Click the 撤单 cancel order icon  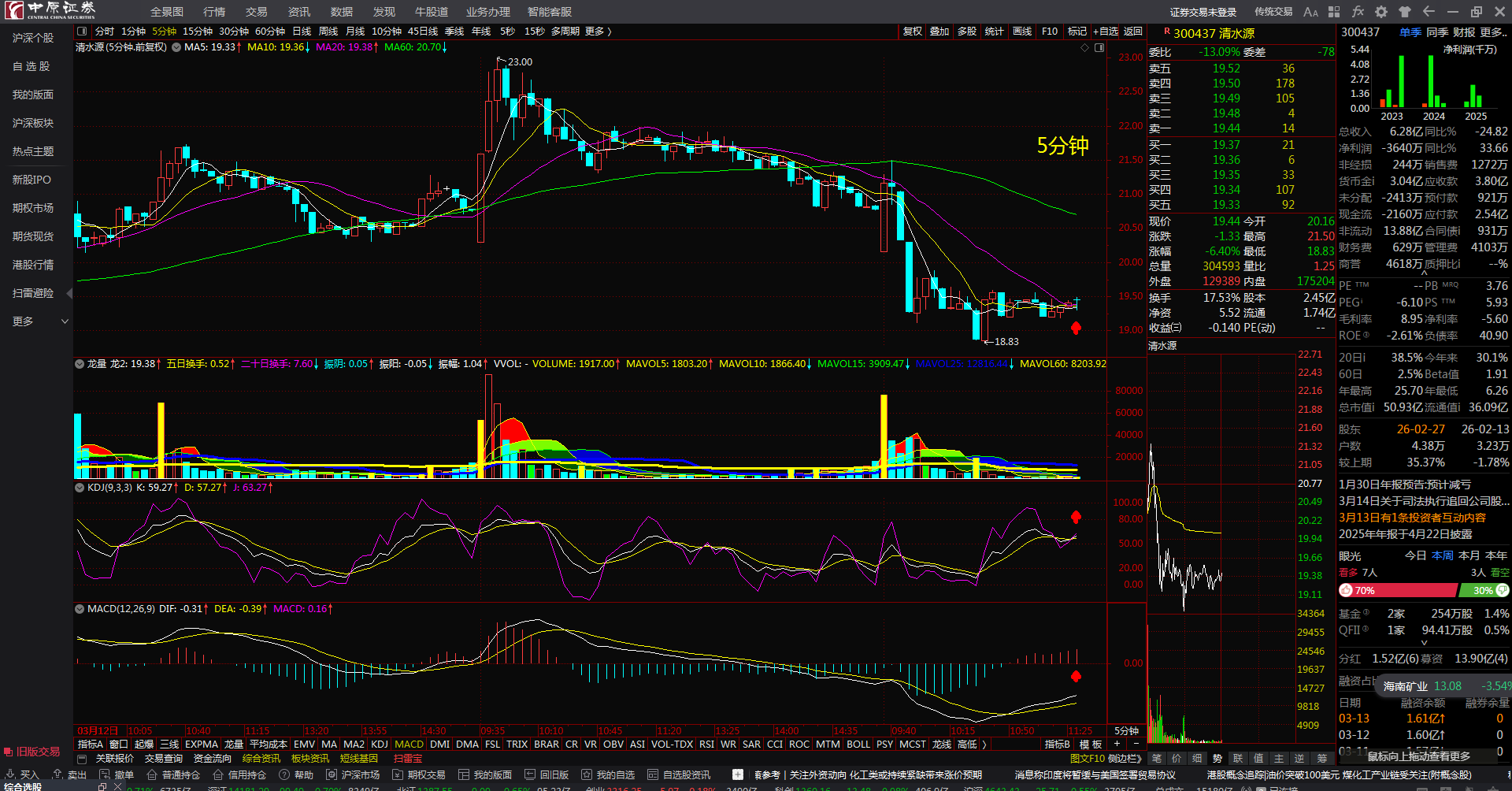click(x=105, y=774)
